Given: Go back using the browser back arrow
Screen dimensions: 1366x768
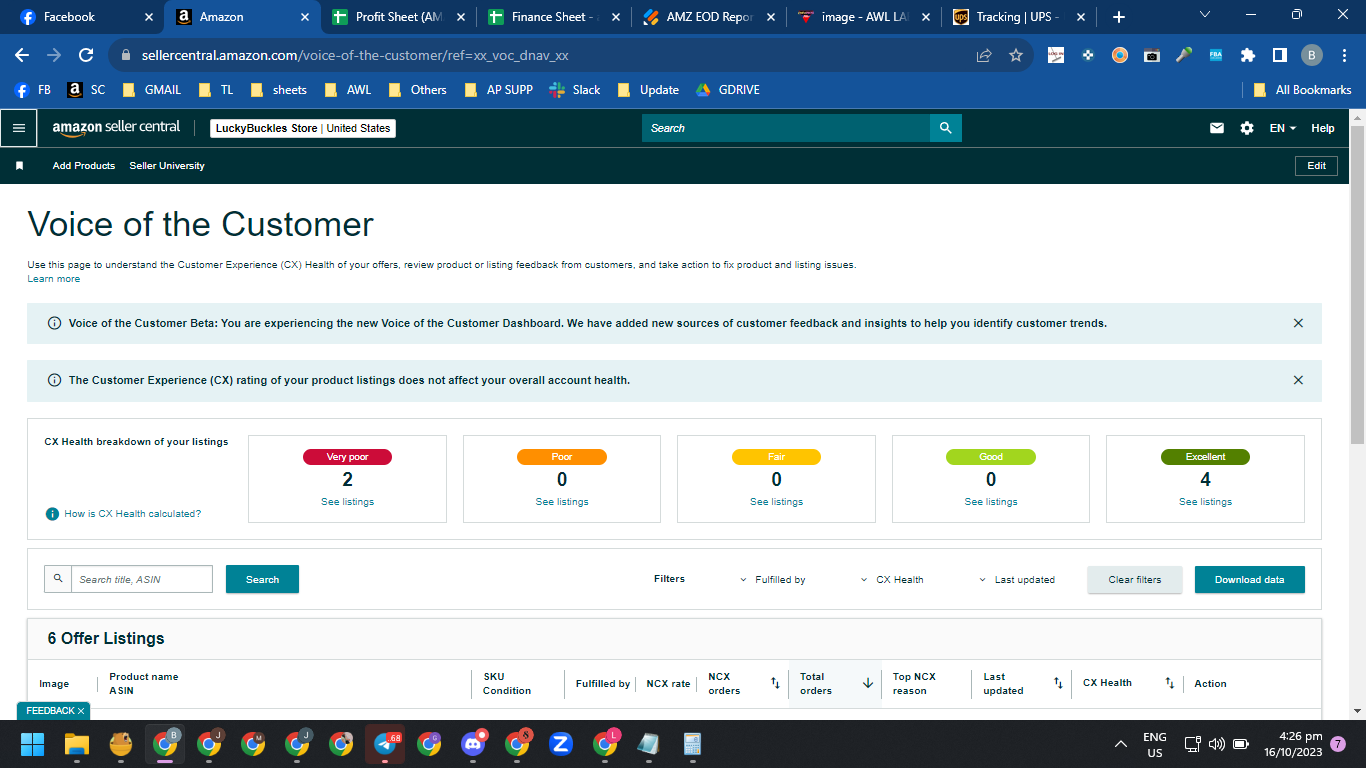Looking at the screenshot, I should pos(22,55).
